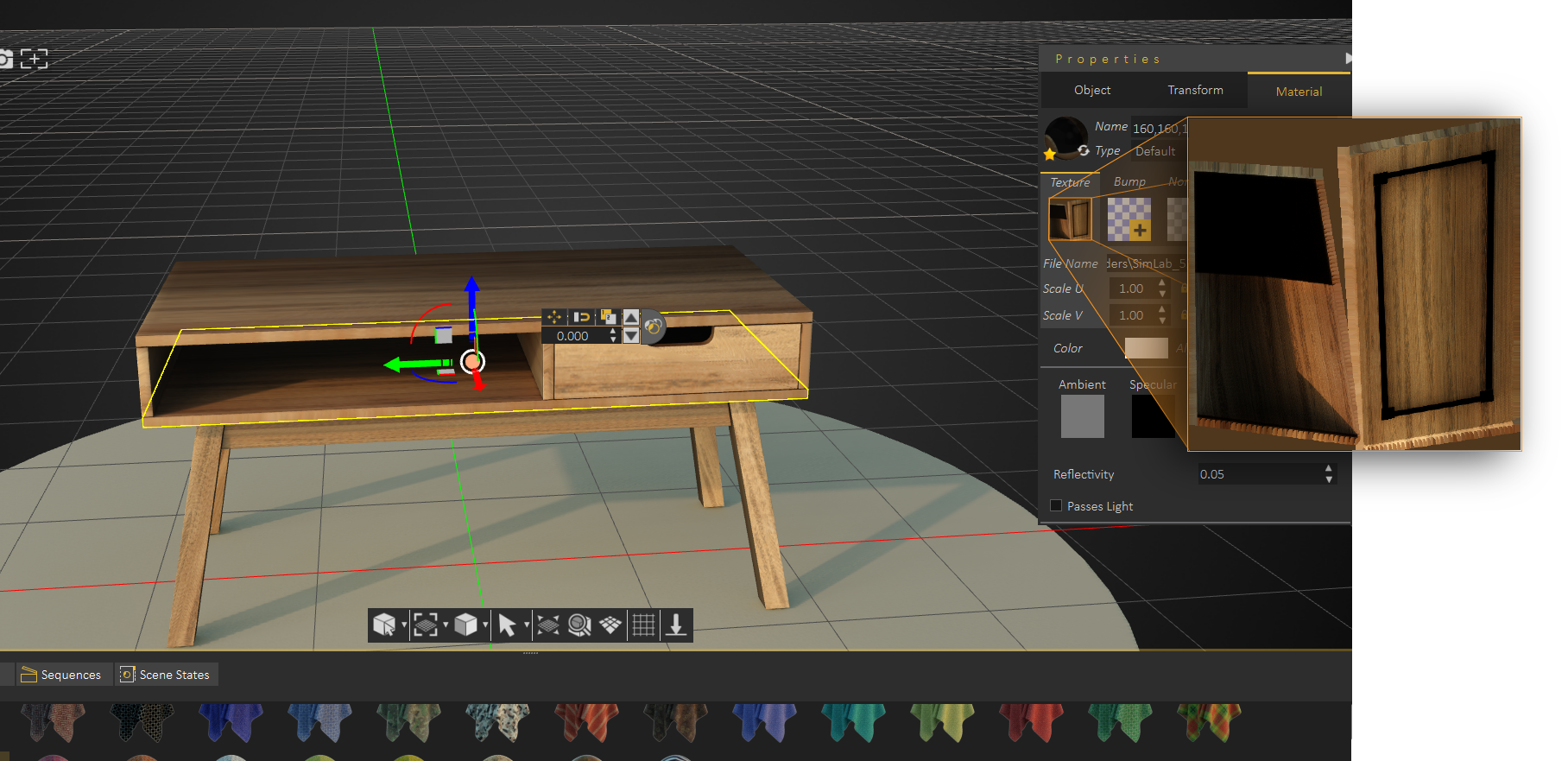Open the material Type dropdown showing Default

coord(1160,151)
